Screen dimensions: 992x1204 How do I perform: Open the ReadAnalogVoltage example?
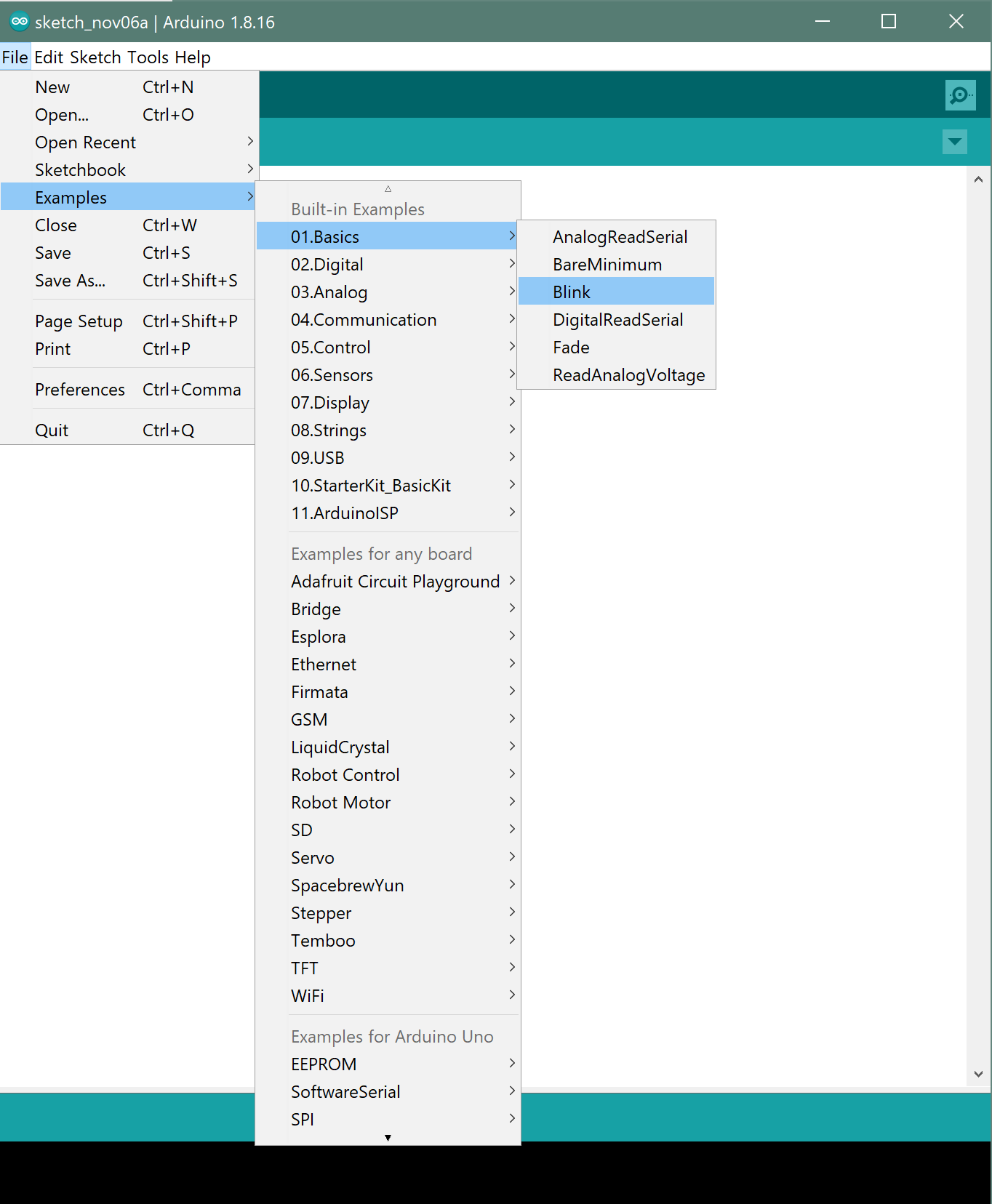click(x=617, y=375)
